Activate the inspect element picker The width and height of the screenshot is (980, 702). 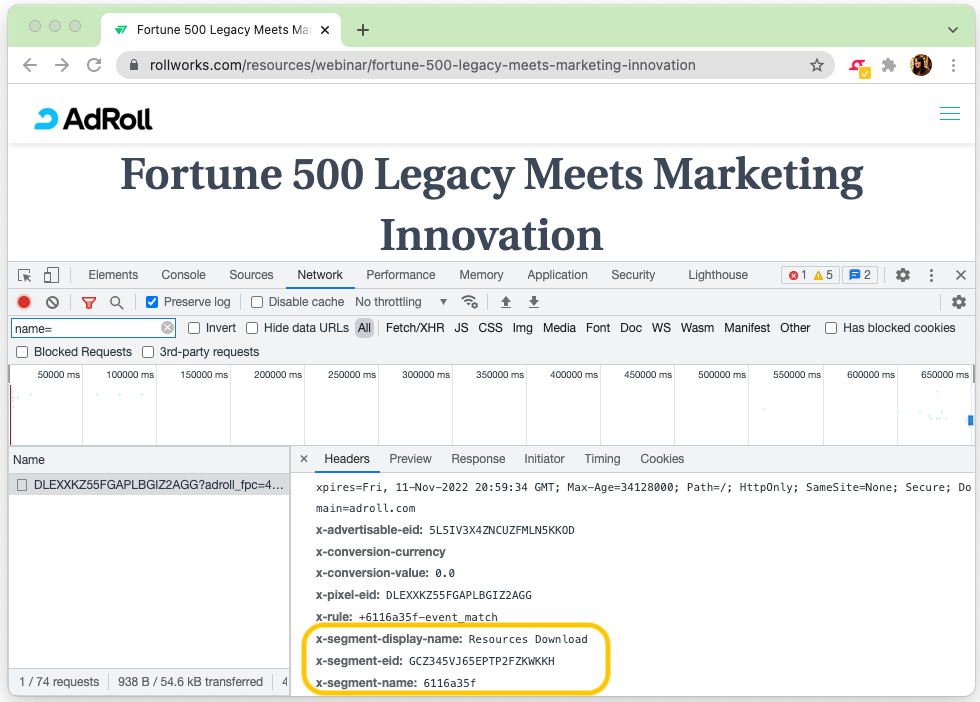coord(25,275)
